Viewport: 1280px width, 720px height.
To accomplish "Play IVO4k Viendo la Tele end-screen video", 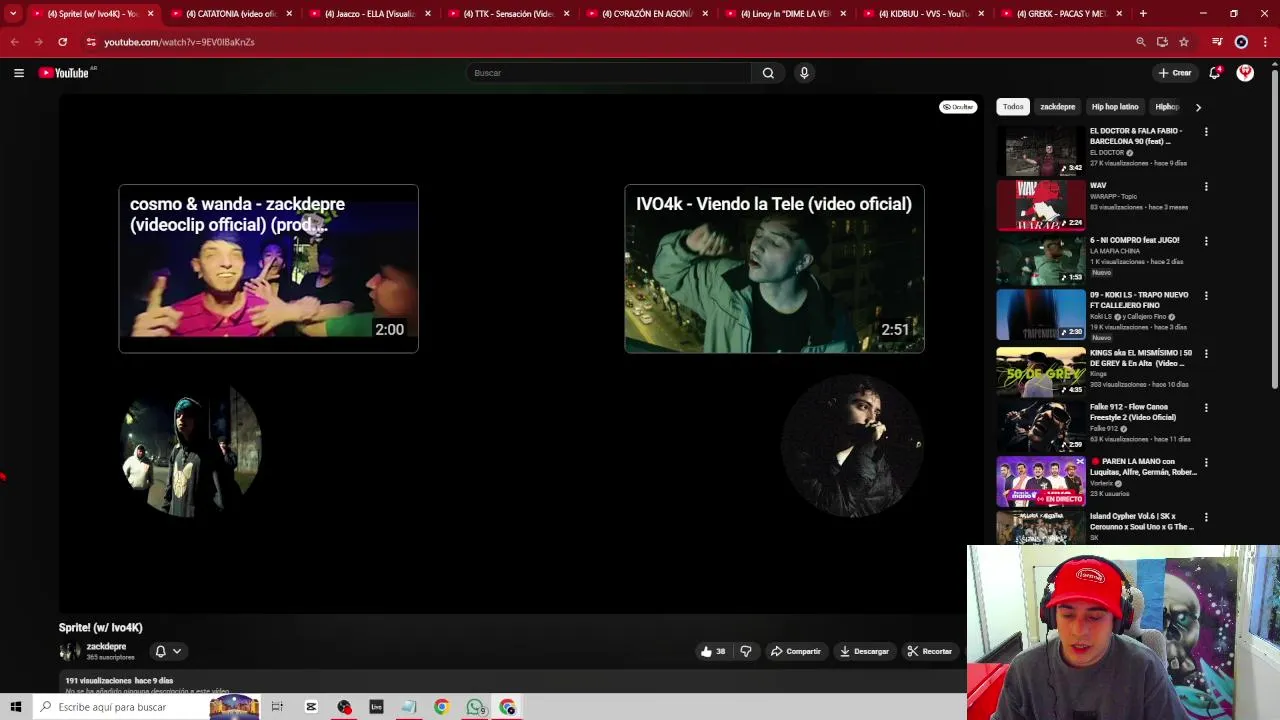I will click(x=774, y=269).
